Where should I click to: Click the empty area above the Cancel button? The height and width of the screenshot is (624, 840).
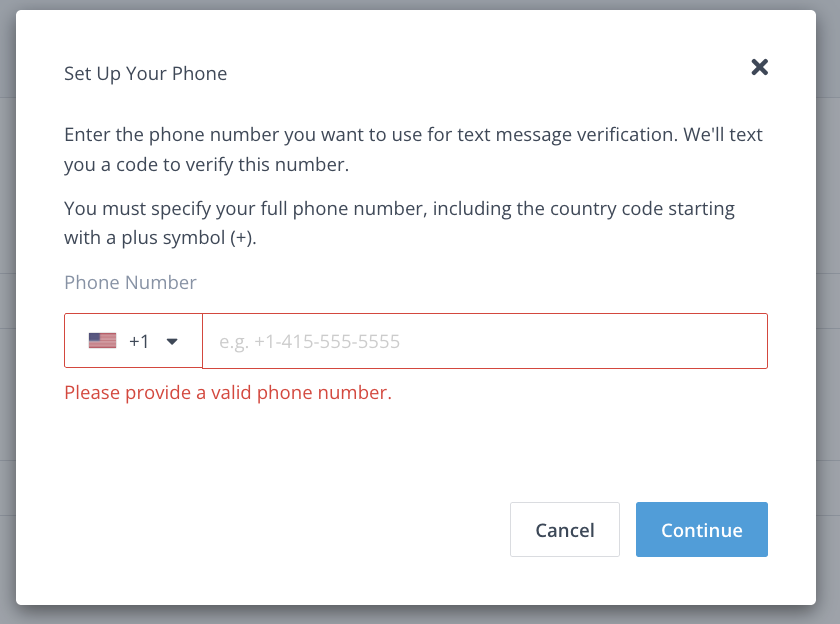pyautogui.click(x=564, y=450)
